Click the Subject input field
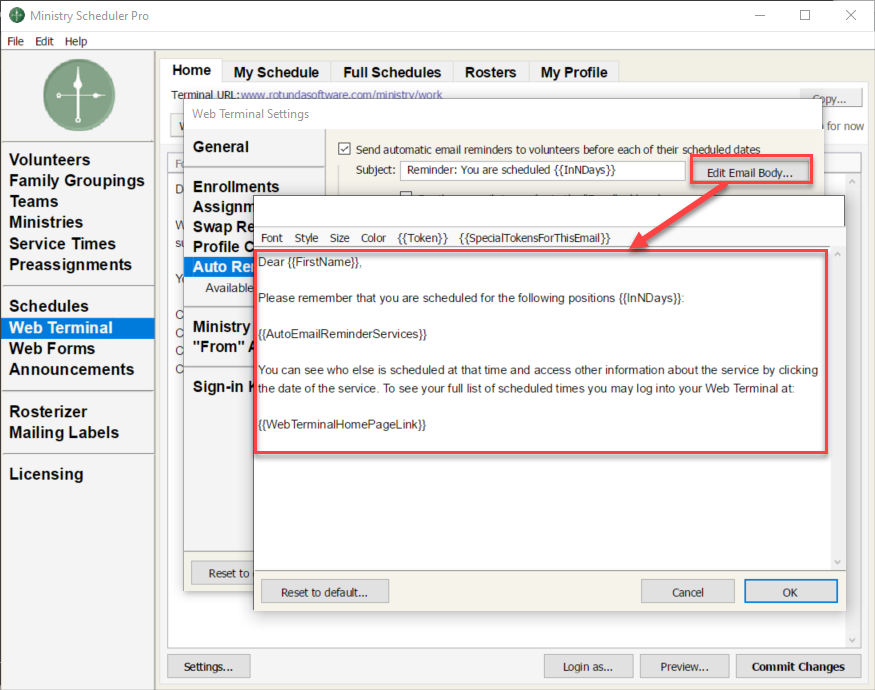Viewport: 875px width, 690px height. click(542, 170)
